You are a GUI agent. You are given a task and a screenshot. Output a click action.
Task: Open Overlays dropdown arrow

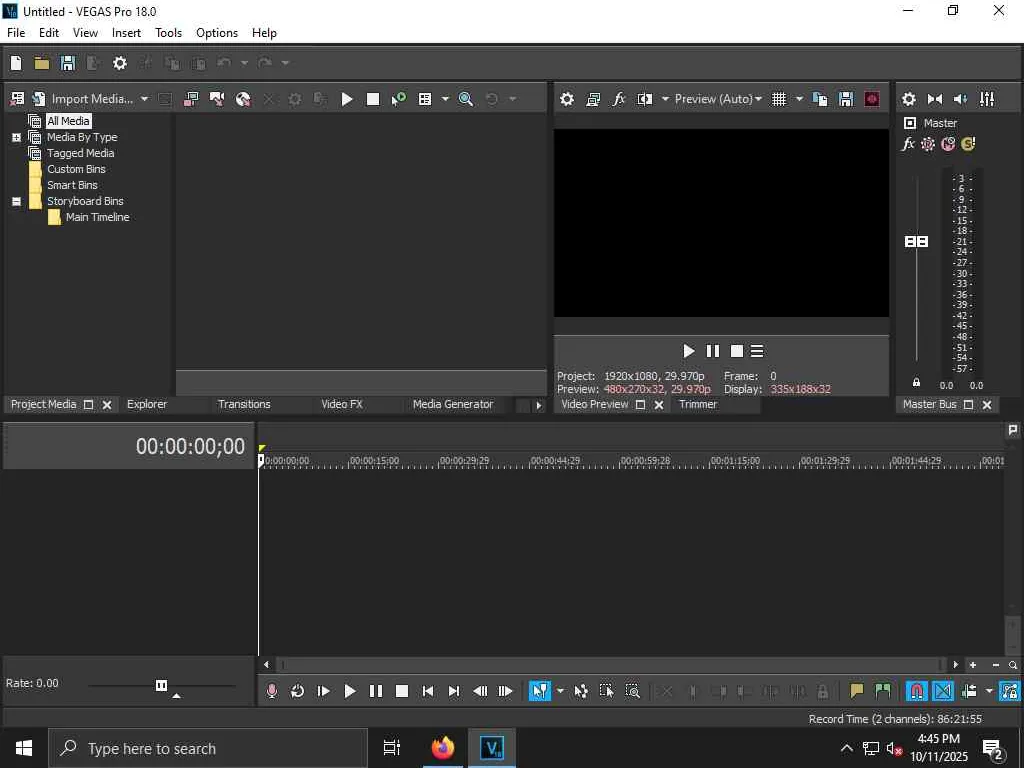point(799,99)
